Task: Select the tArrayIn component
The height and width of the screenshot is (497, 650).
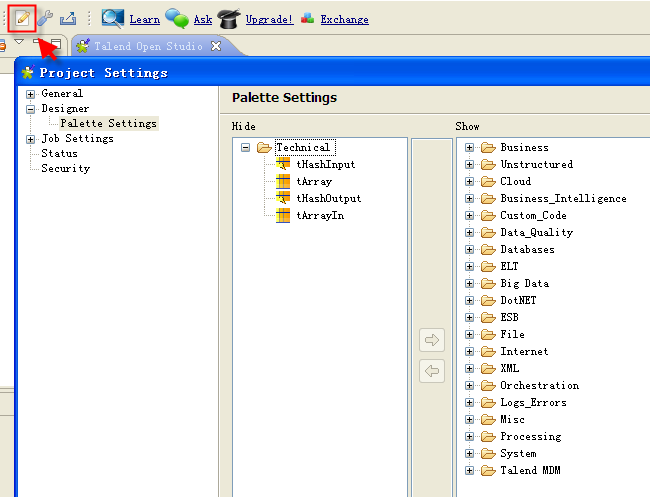Action: click(x=320, y=215)
